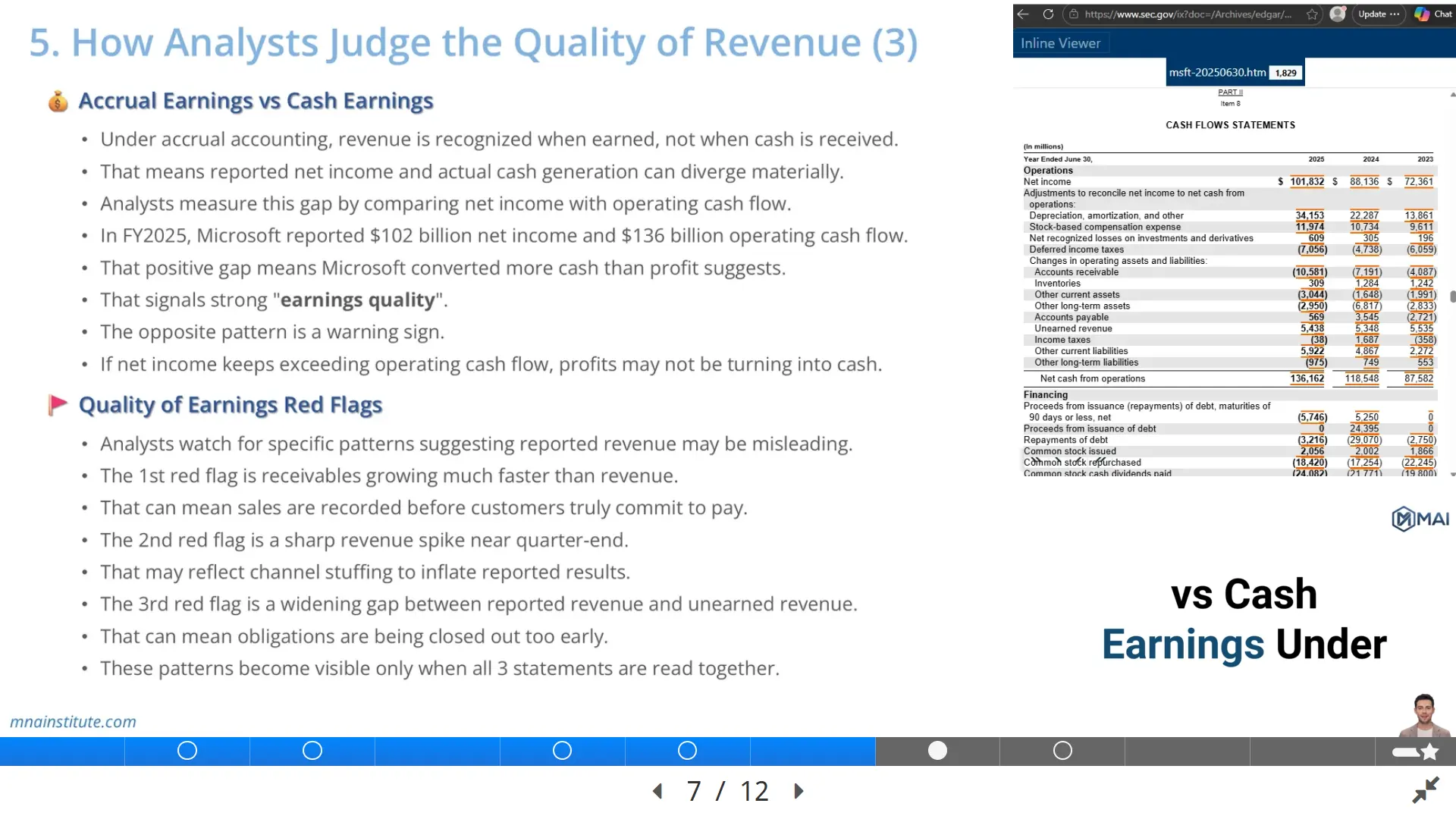Click the 'vs Cash Earnings Under' caption

1244,619
